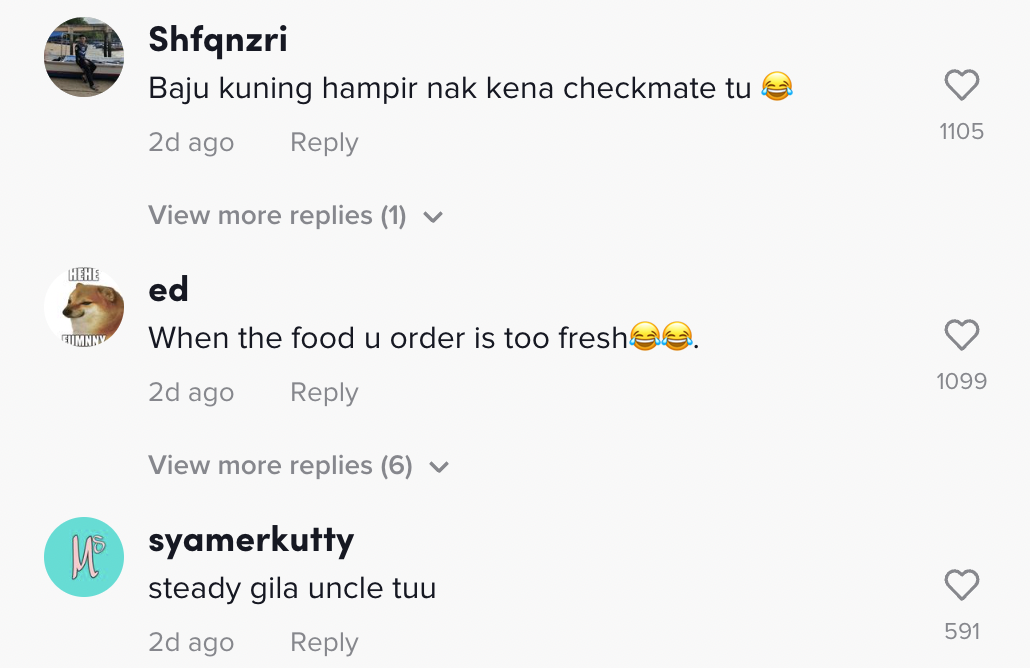1030x668 pixels.
Task: Open username Shfqnzri
Action: (x=217, y=40)
